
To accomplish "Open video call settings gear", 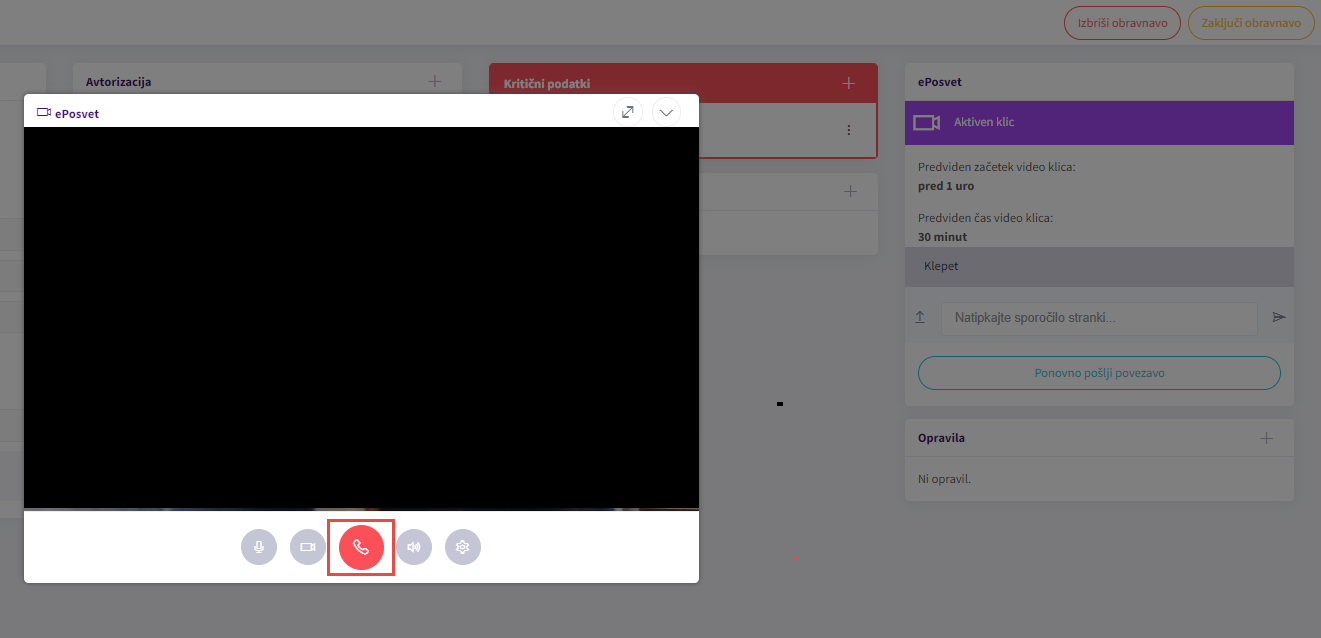I will pos(463,547).
